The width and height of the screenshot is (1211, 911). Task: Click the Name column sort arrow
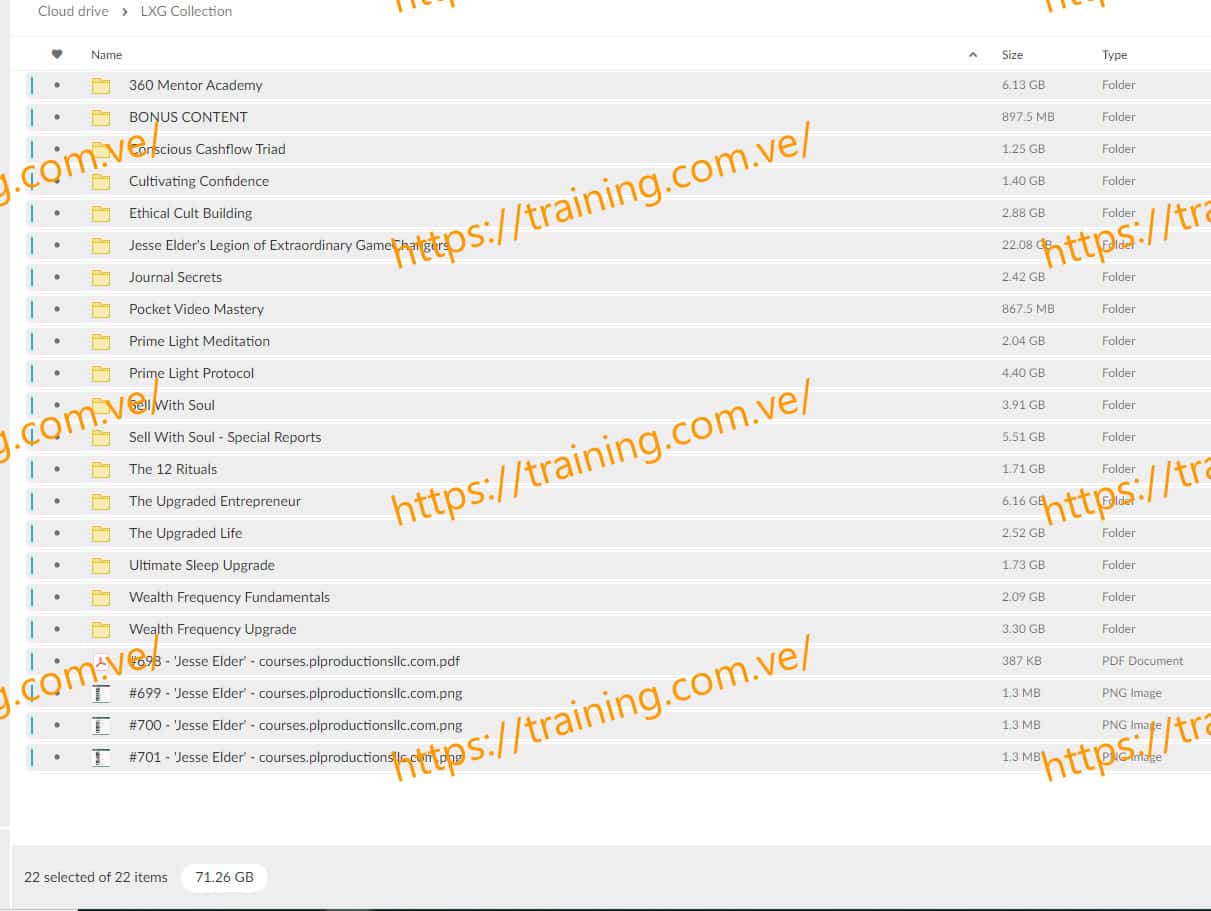click(973, 55)
